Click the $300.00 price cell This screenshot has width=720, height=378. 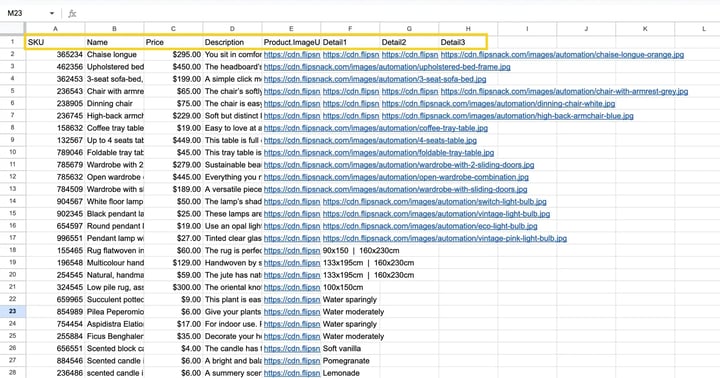173,287
